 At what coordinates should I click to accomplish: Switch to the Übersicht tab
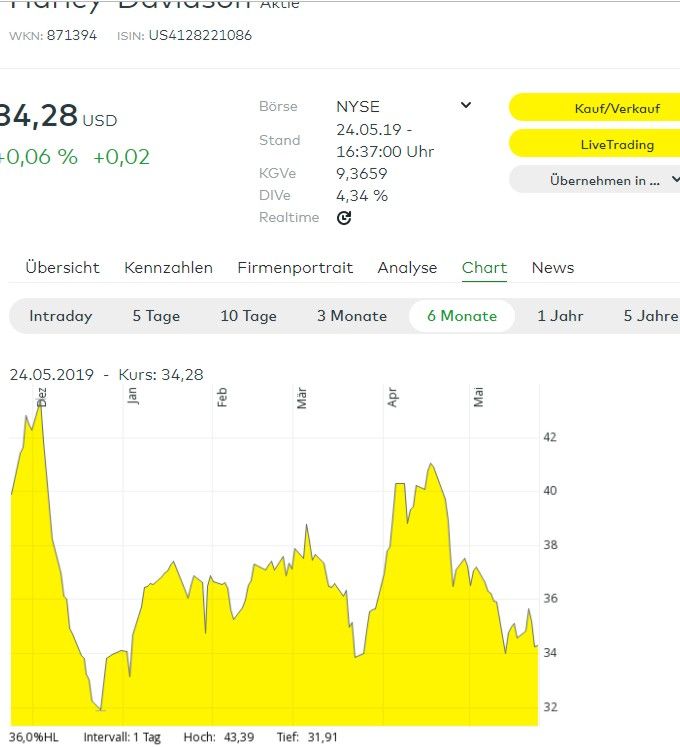(62, 268)
